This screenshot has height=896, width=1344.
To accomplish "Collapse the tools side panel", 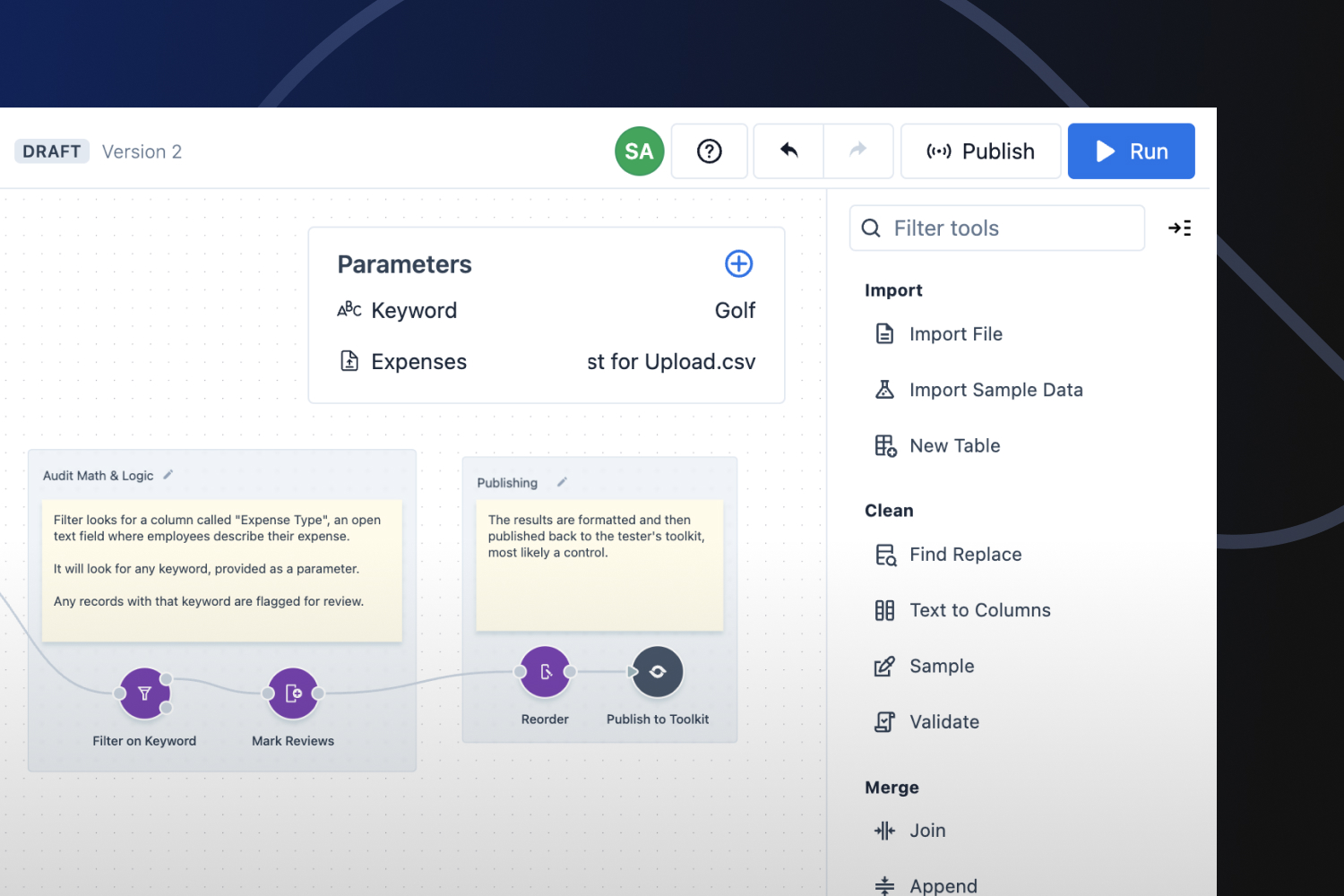I will pos(1179,228).
